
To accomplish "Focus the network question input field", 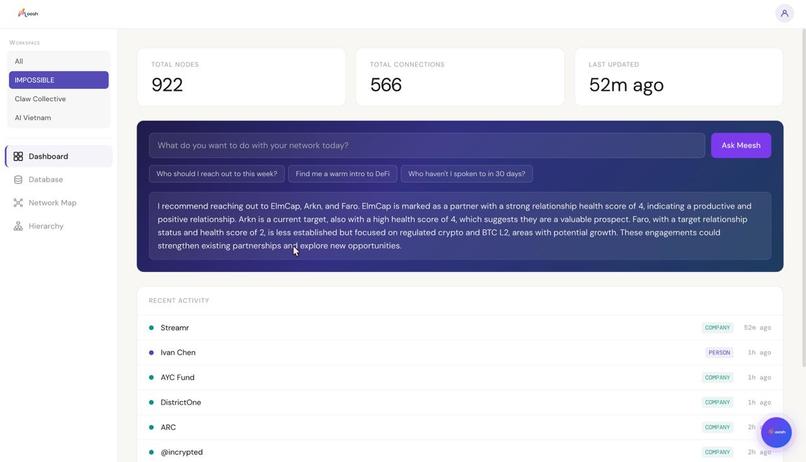I will coord(427,145).
